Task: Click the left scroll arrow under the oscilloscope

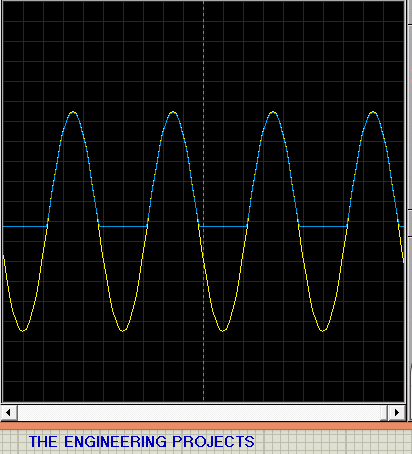Action: (8, 412)
